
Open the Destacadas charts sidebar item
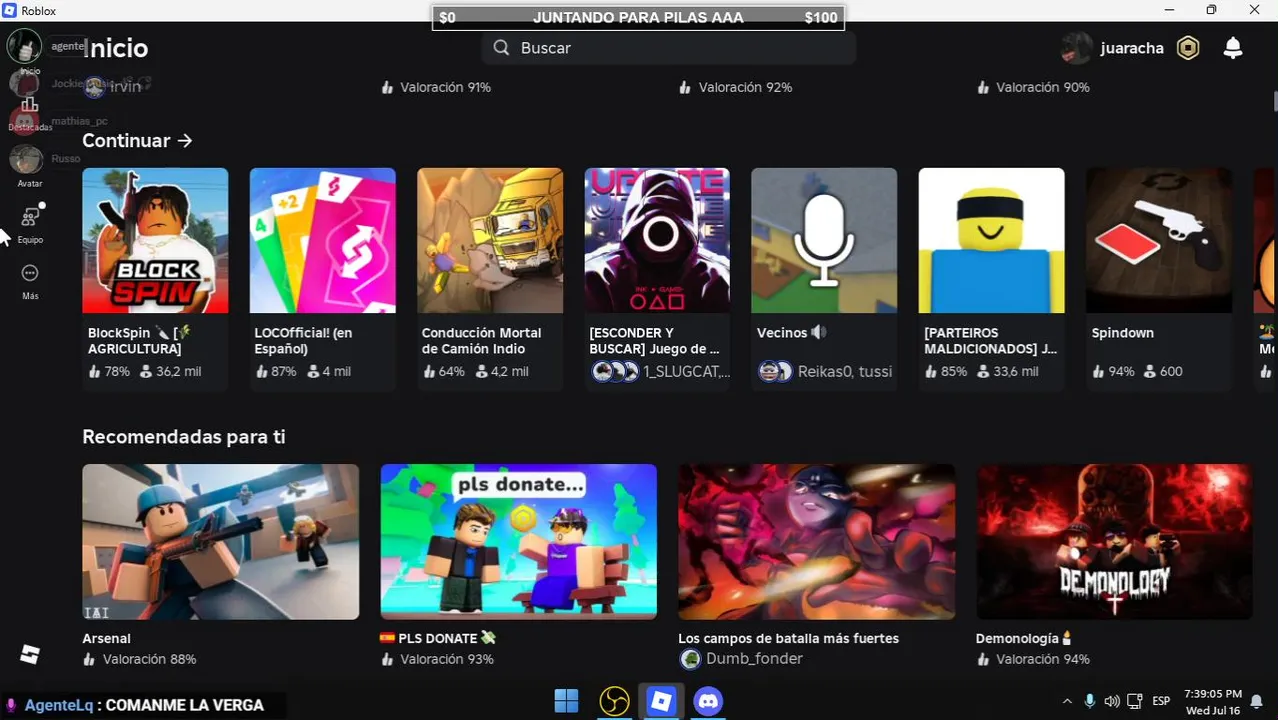[30, 112]
